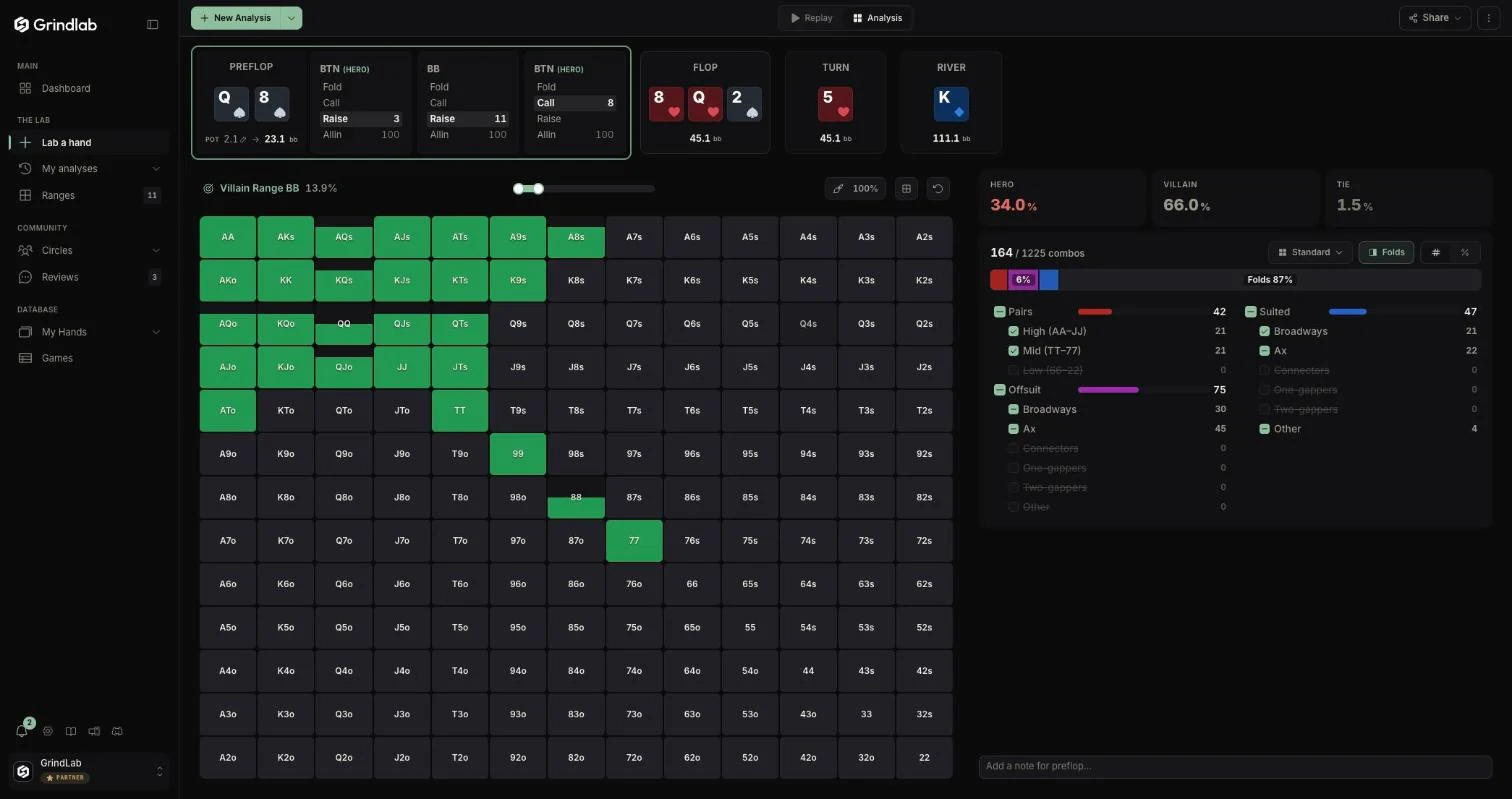Switch combos display to the # count

tap(1436, 252)
